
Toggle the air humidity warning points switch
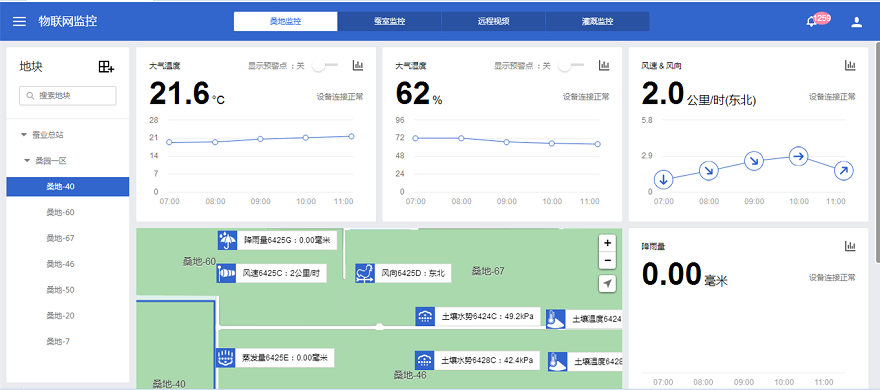(571, 66)
